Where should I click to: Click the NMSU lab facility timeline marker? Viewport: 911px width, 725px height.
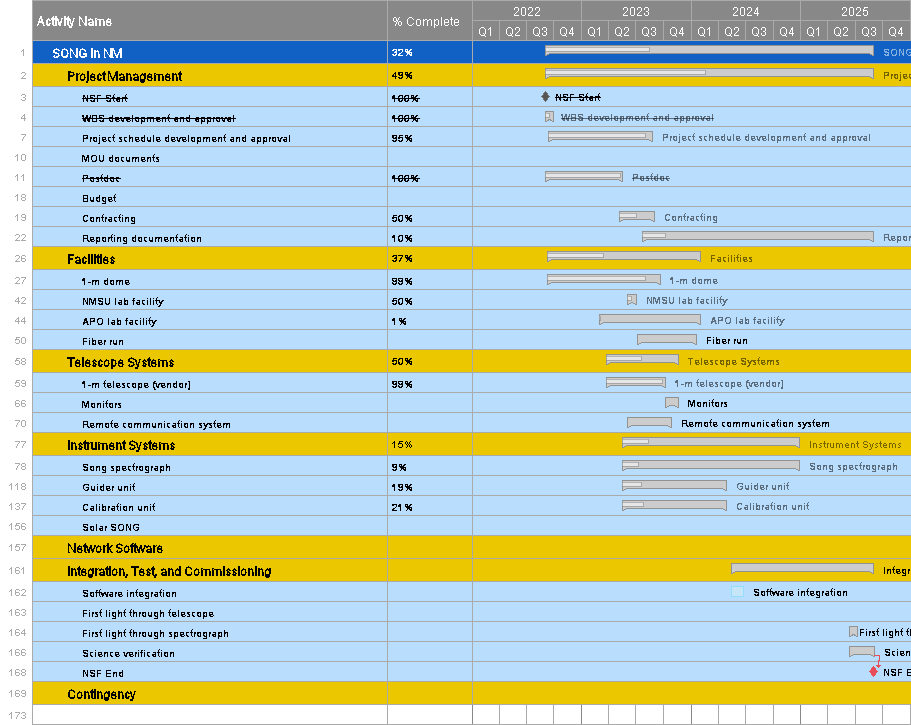tap(631, 300)
